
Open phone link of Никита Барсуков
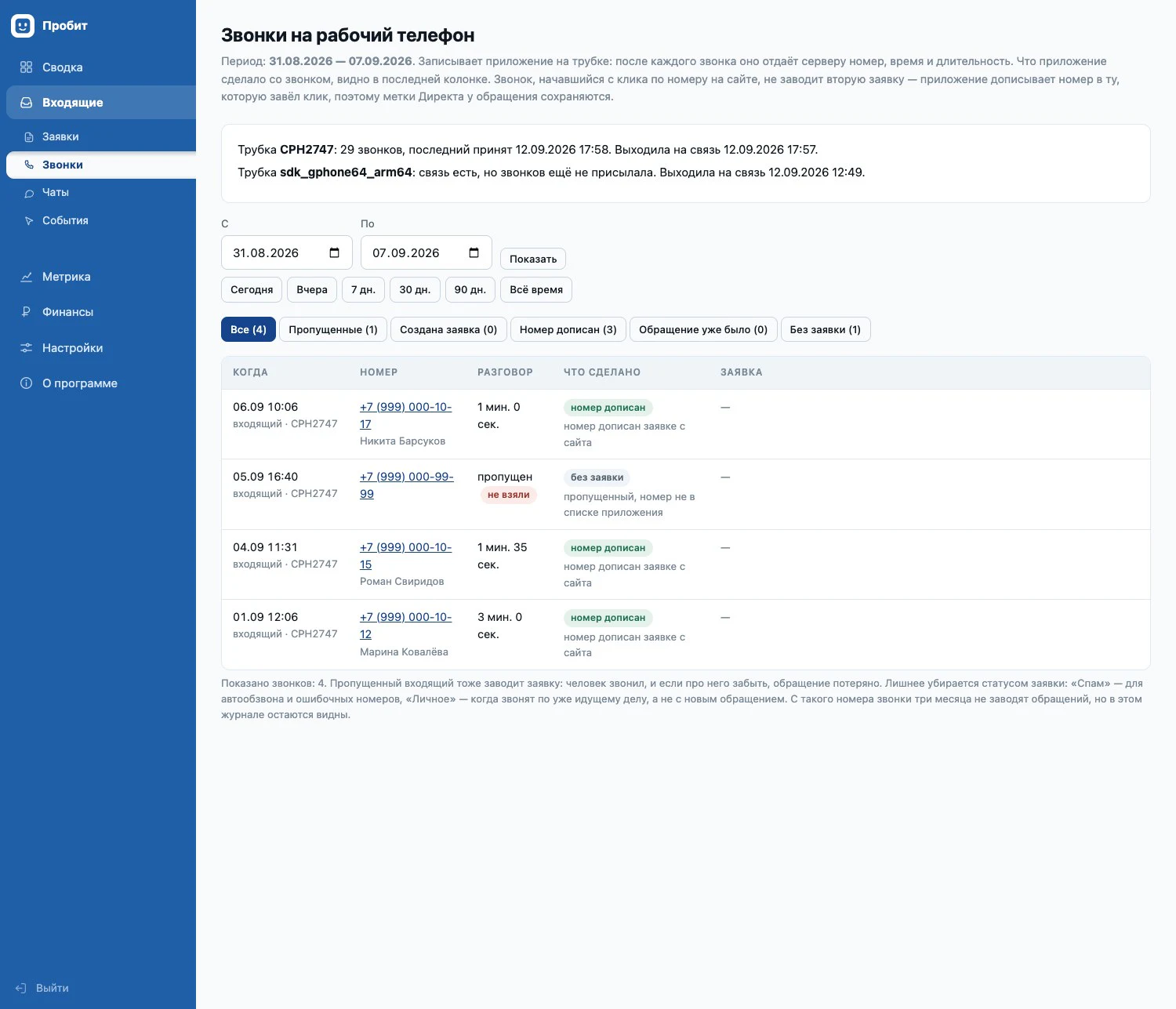point(405,416)
